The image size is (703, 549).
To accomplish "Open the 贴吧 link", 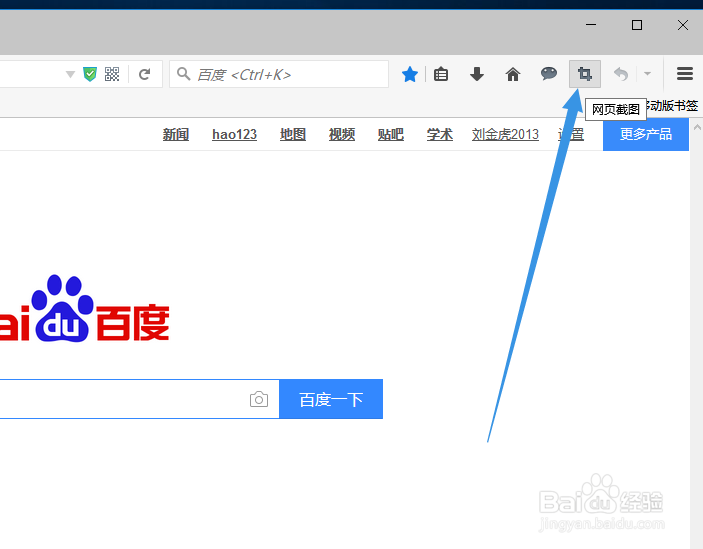I will click(x=391, y=134).
